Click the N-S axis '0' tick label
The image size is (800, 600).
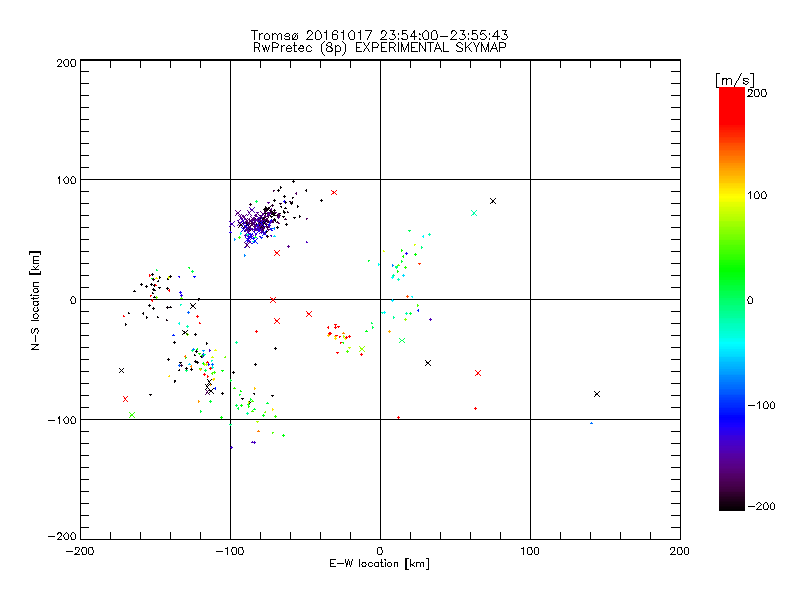pyautogui.click(x=73, y=300)
